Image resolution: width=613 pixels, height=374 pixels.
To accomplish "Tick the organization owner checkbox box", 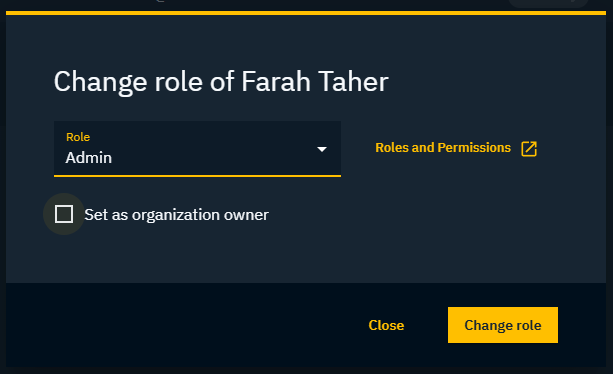I will [x=64, y=214].
